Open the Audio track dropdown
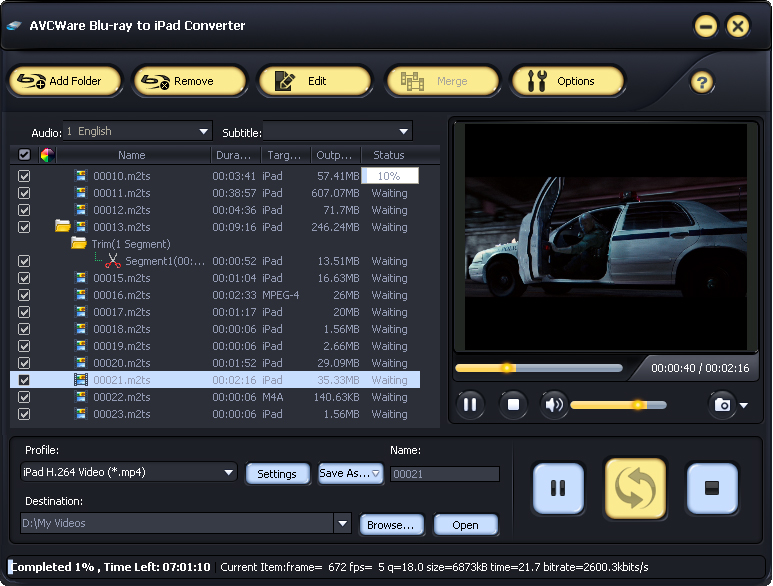The image size is (773, 586). (138, 131)
